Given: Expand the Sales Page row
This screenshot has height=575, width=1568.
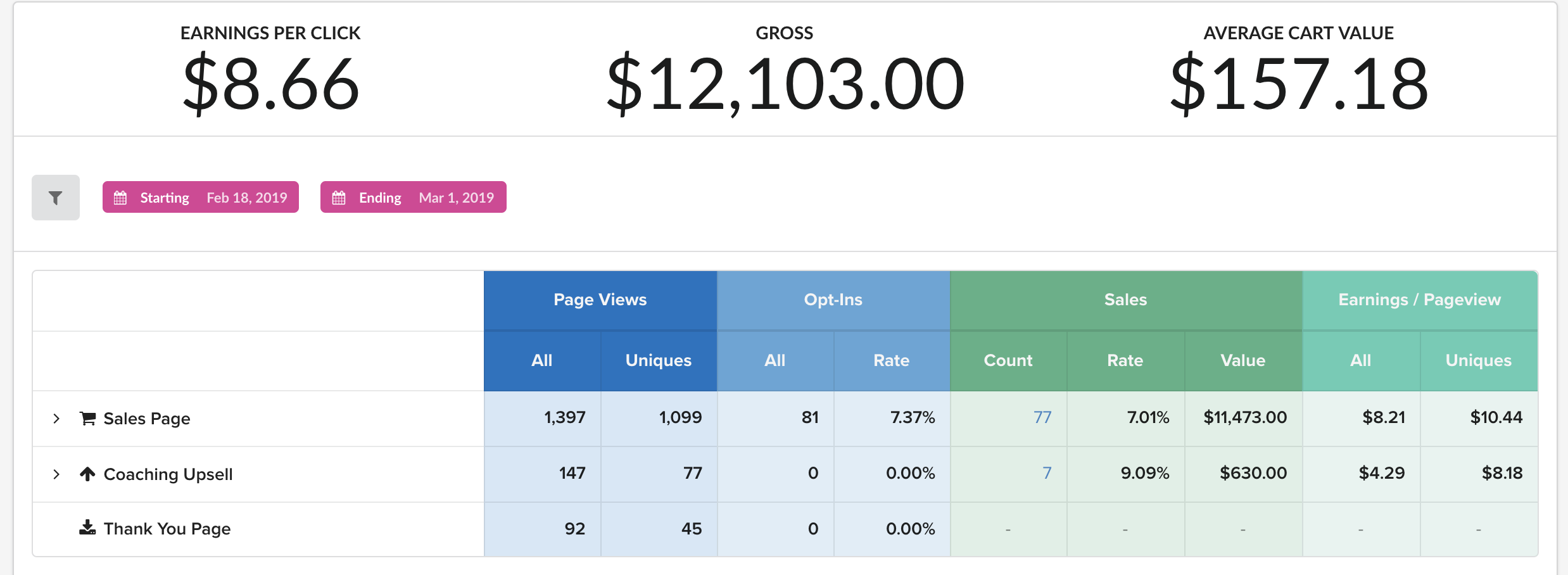Looking at the screenshot, I should pyautogui.click(x=56, y=419).
